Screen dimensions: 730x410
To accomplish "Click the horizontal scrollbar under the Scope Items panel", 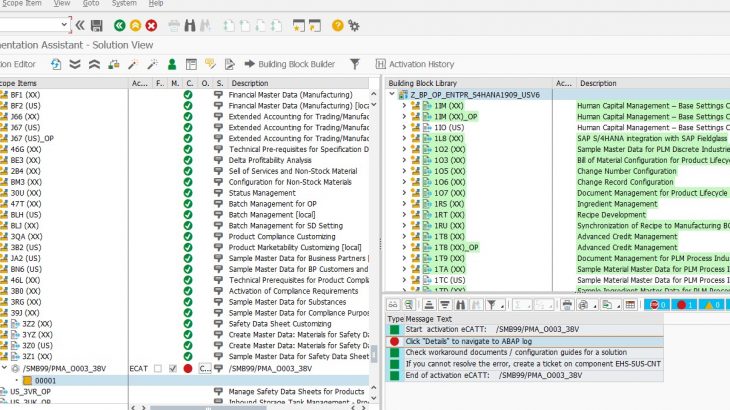I will (208, 408).
